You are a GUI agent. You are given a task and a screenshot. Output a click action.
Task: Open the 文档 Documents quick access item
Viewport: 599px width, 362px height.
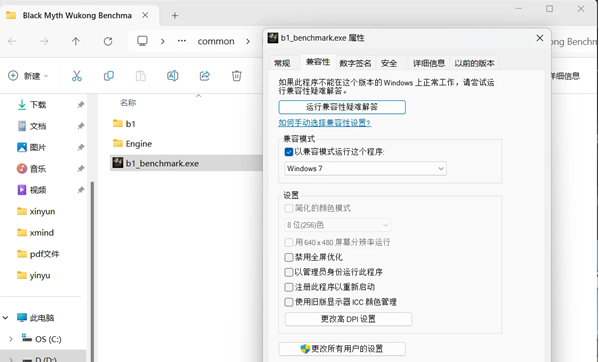point(38,126)
